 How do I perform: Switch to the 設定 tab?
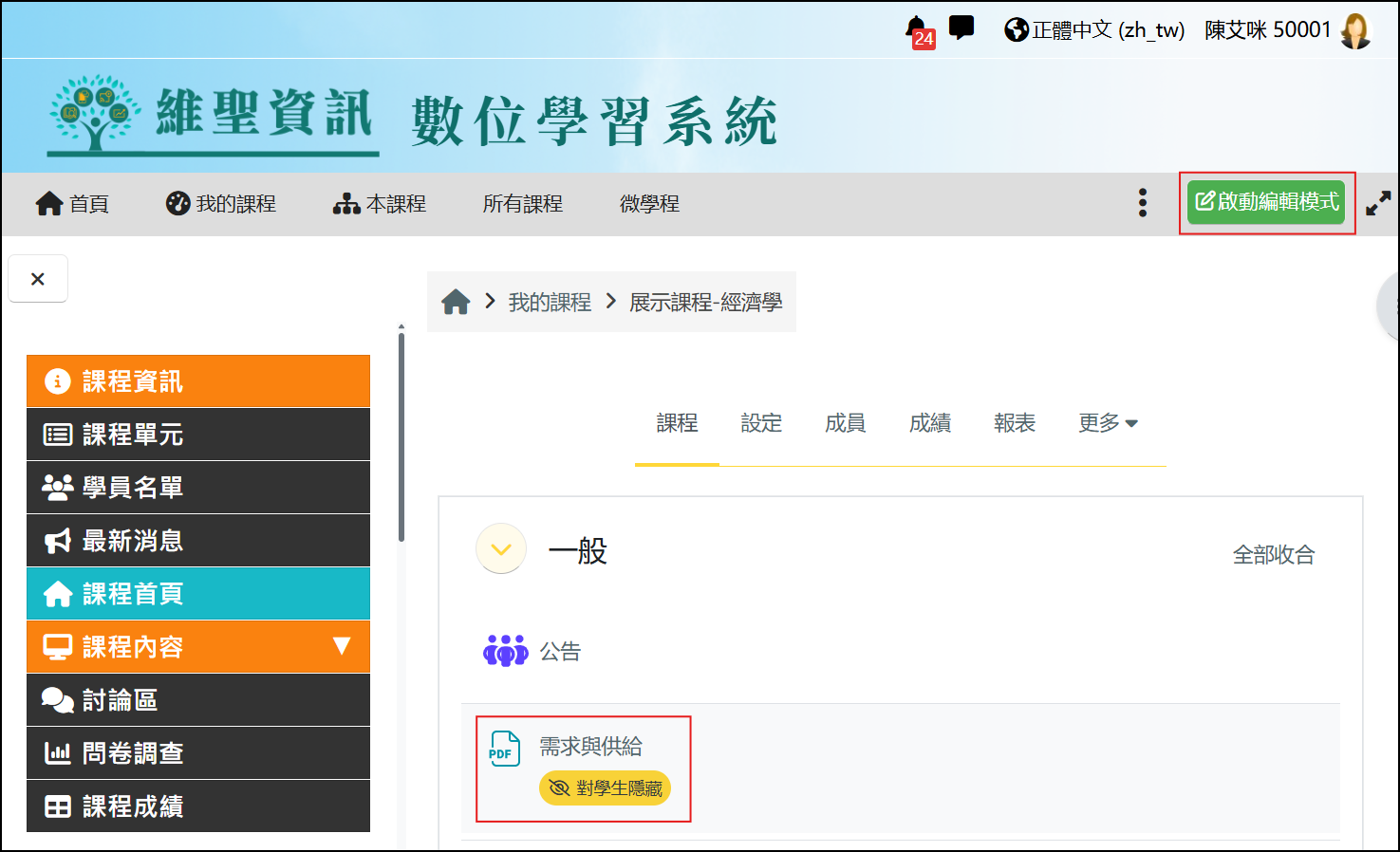(761, 423)
